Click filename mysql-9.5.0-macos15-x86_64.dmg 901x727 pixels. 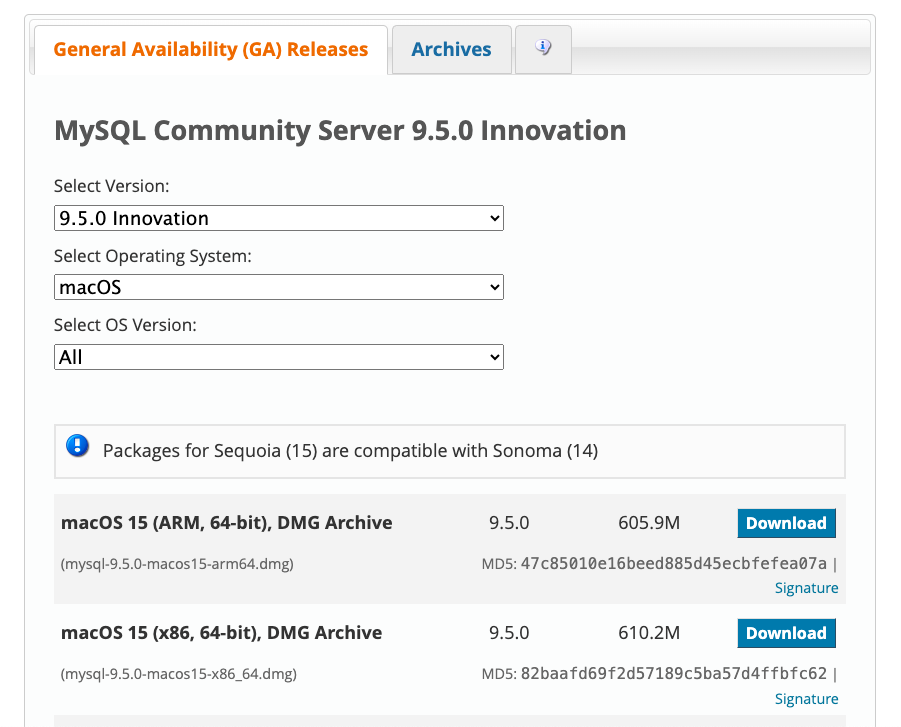179,674
